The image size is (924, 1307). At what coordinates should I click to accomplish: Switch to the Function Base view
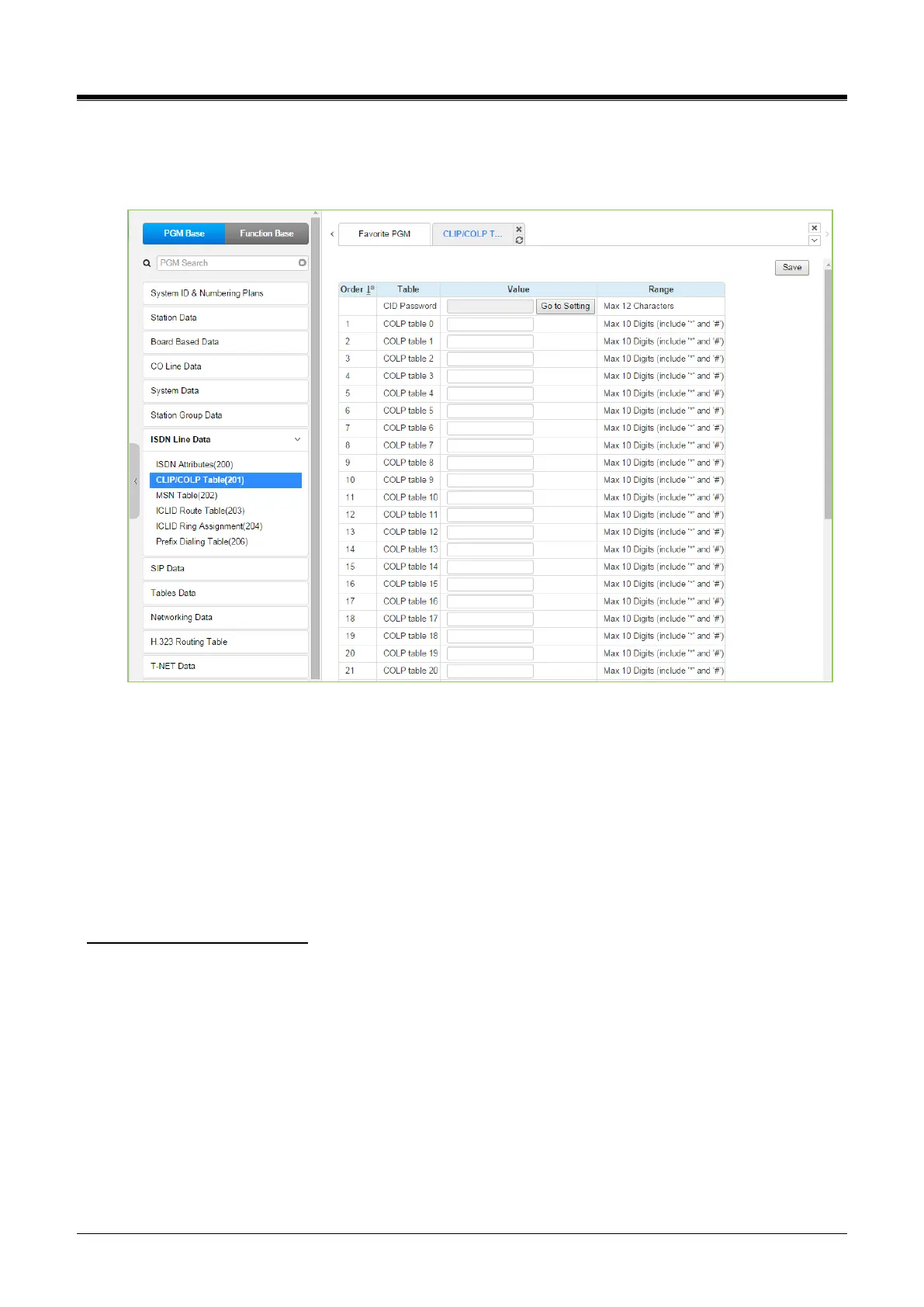(267, 234)
